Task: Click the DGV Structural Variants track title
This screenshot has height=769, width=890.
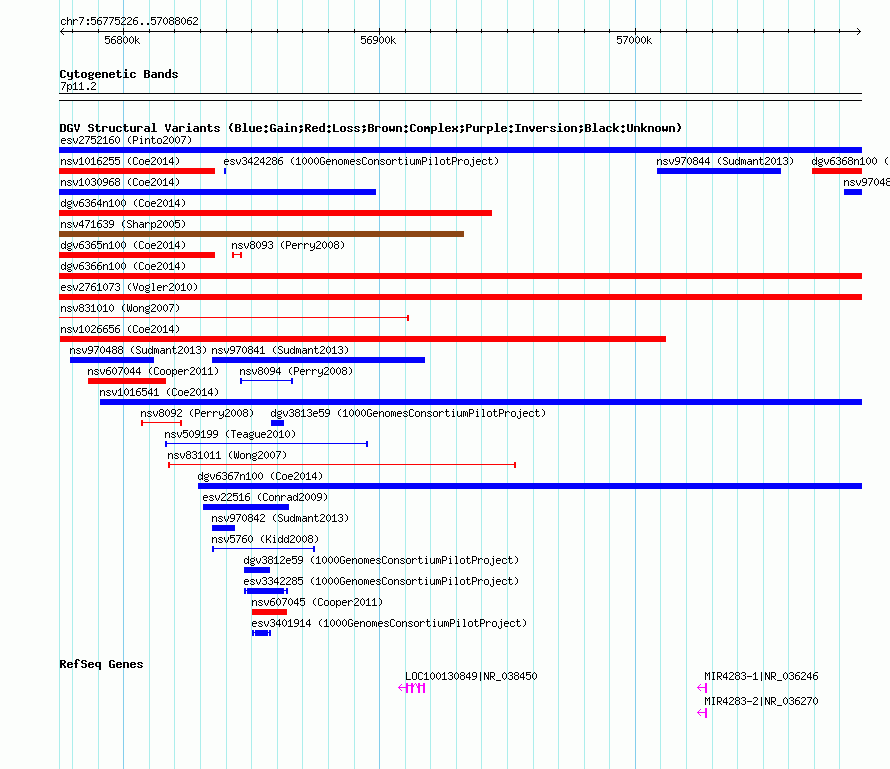Action: pyautogui.click(x=371, y=128)
